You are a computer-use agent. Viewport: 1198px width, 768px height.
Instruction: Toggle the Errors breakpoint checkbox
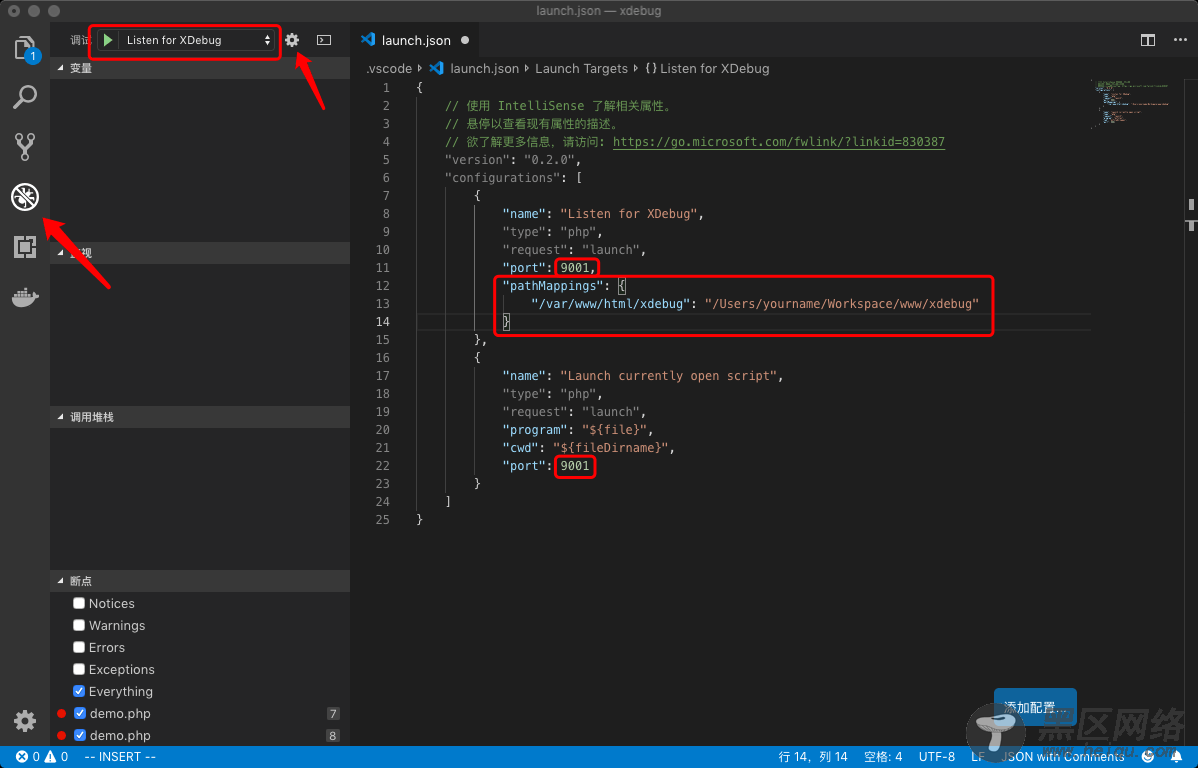point(79,647)
